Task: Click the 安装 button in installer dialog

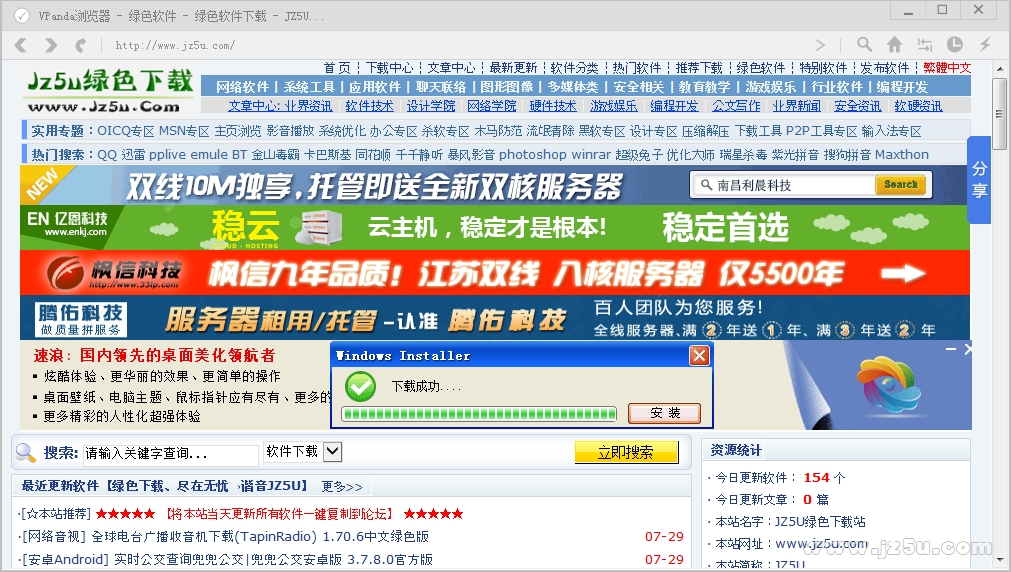Action: pyautogui.click(x=665, y=413)
